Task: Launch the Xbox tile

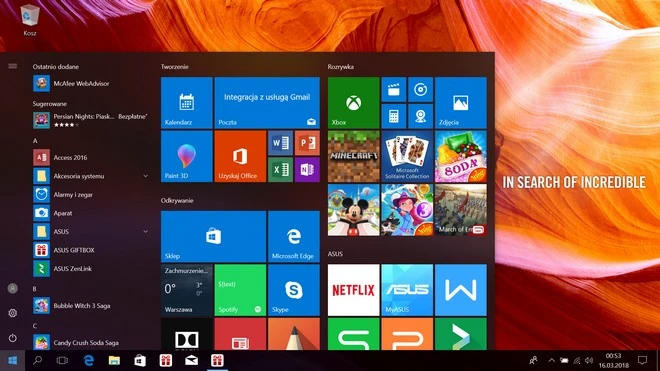Action: click(354, 103)
